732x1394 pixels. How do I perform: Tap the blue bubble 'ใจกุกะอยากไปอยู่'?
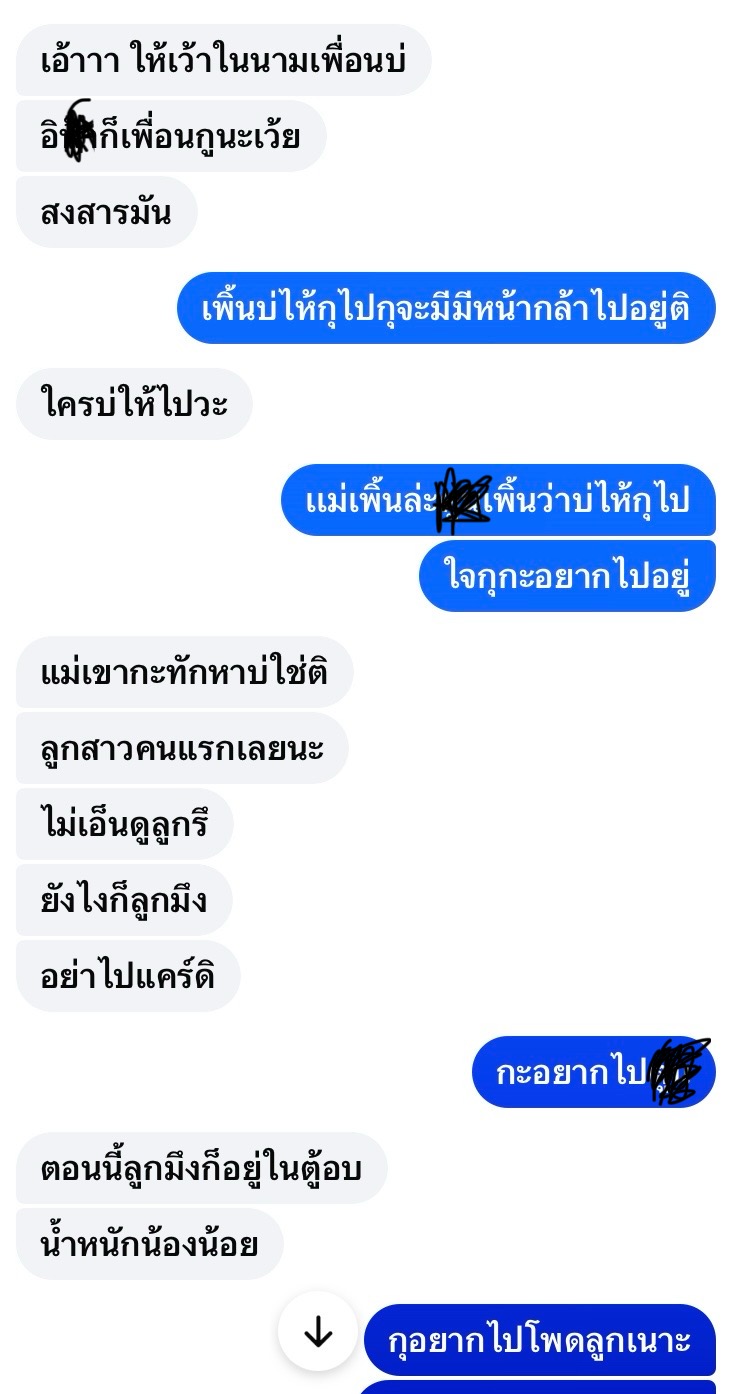coord(567,576)
